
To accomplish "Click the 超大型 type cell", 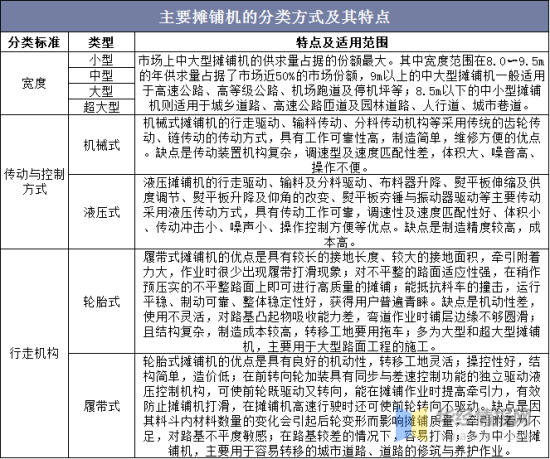I will 101,107.
